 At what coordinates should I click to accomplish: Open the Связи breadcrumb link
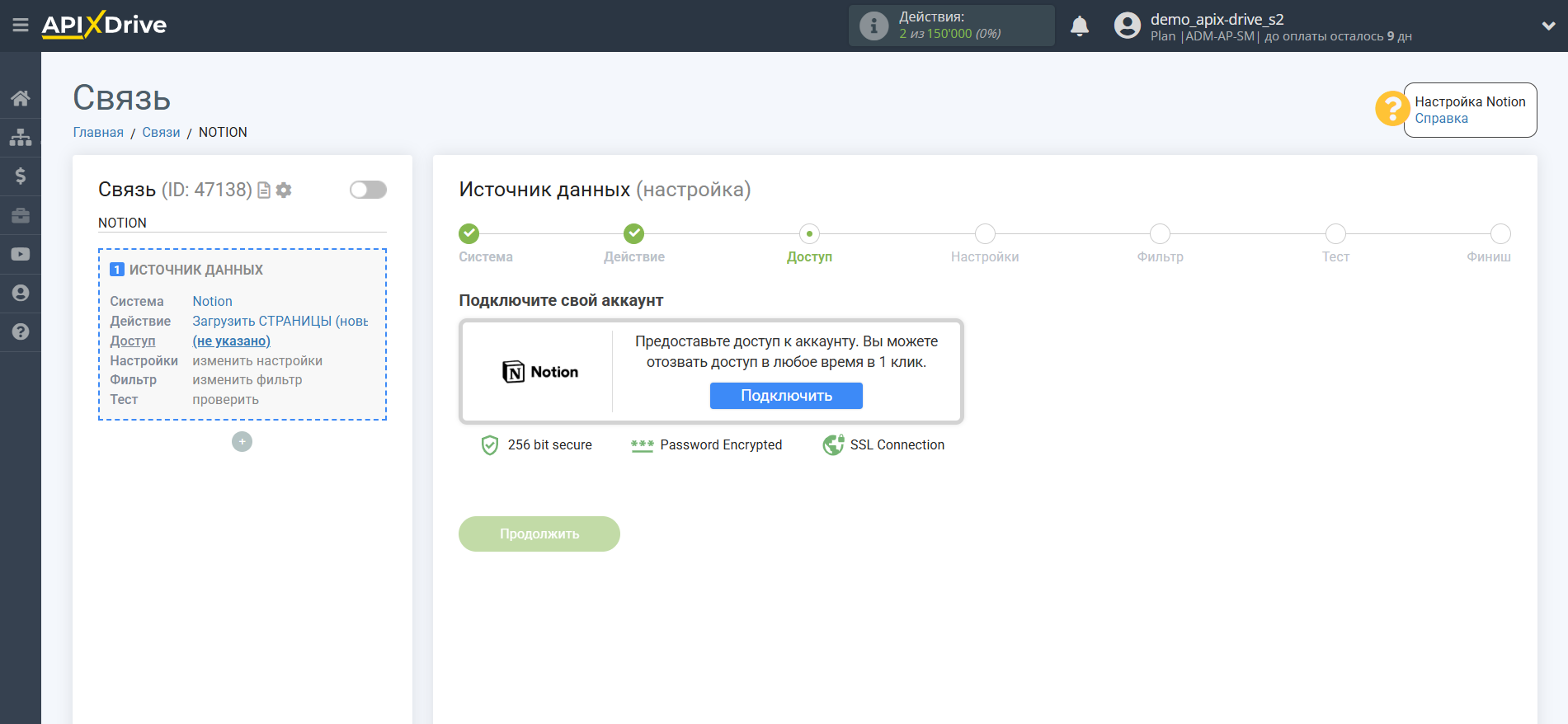pyautogui.click(x=161, y=132)
